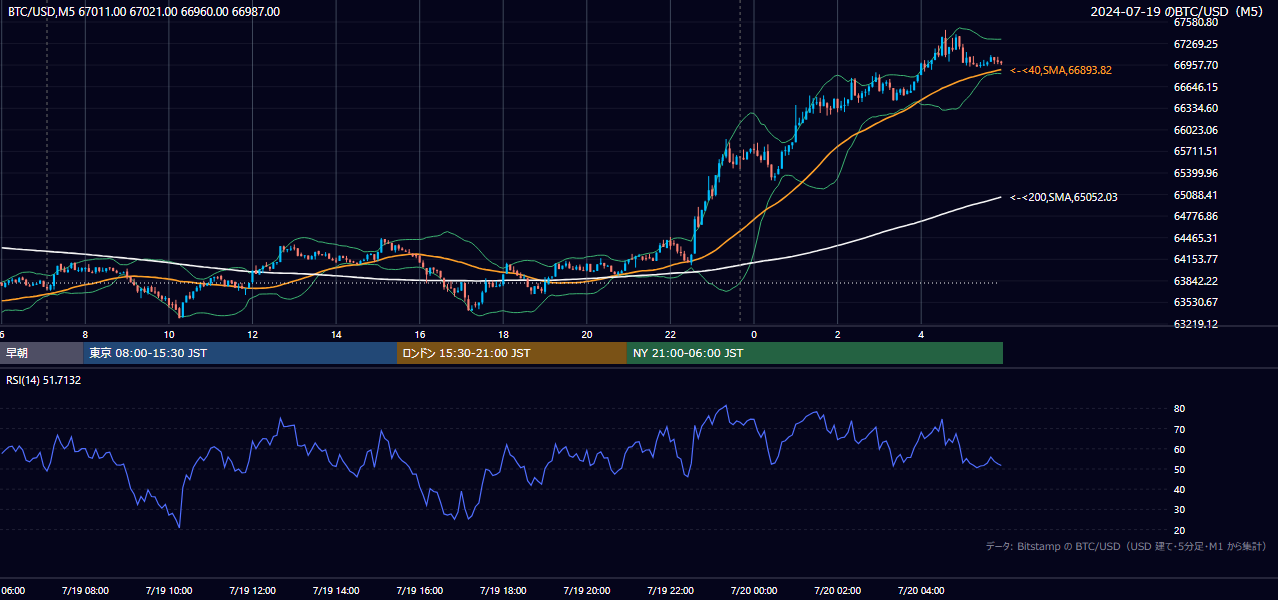Click bottom time label 7/19 12:00
Viewport: 1278px width, 600px height.
pyautogui.click(x=252, y=591)
